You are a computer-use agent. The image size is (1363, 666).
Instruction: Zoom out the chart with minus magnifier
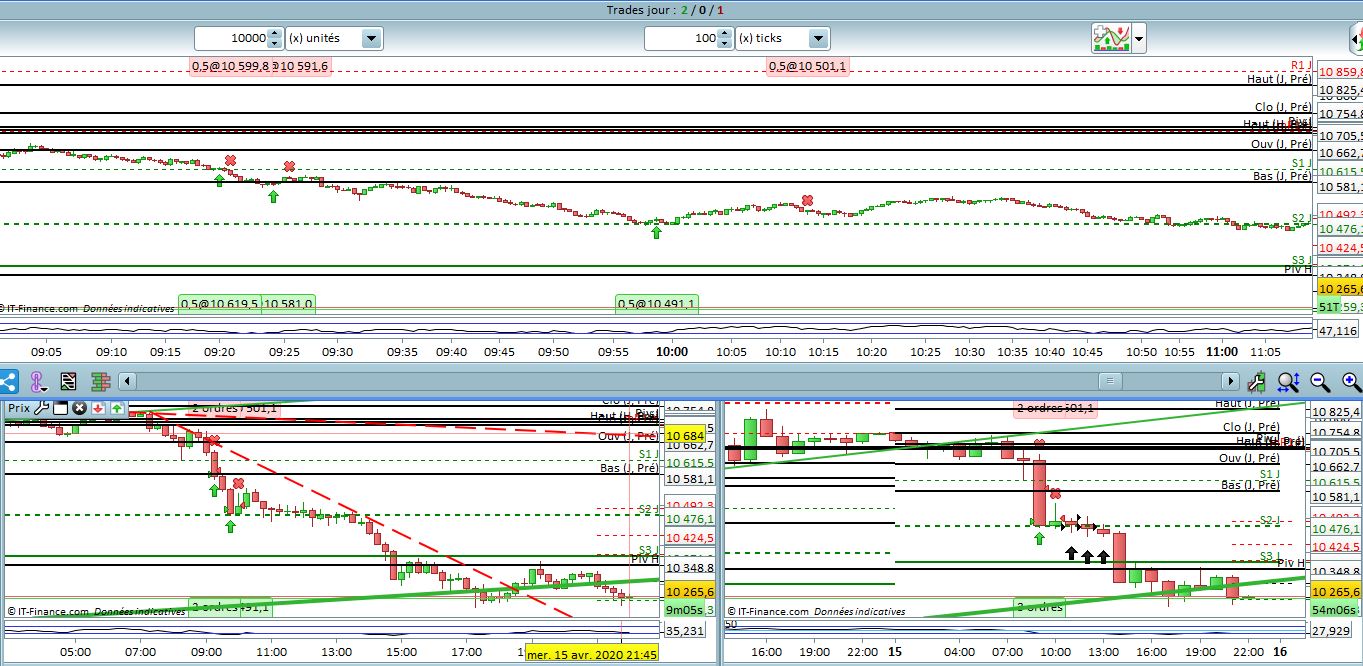coord(1320,381)
